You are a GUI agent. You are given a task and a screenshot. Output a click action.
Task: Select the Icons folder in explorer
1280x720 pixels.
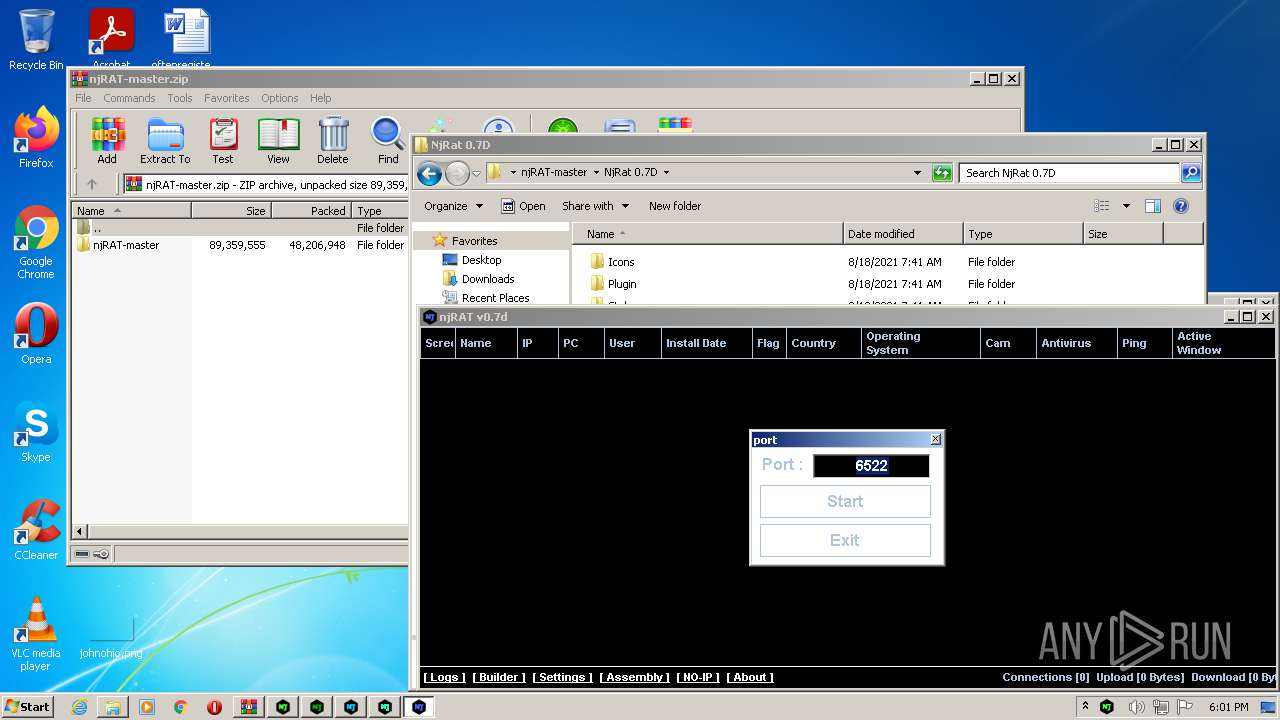pyautogui.click(x=621, y=262)
